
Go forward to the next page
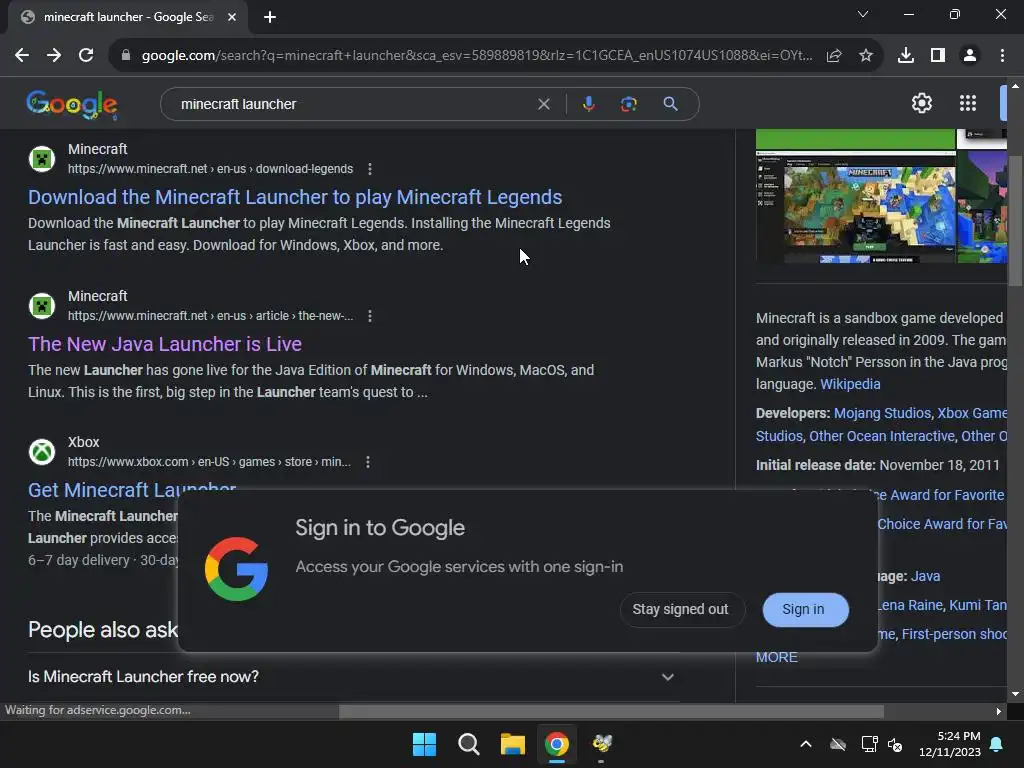click(x=54, y=56)
